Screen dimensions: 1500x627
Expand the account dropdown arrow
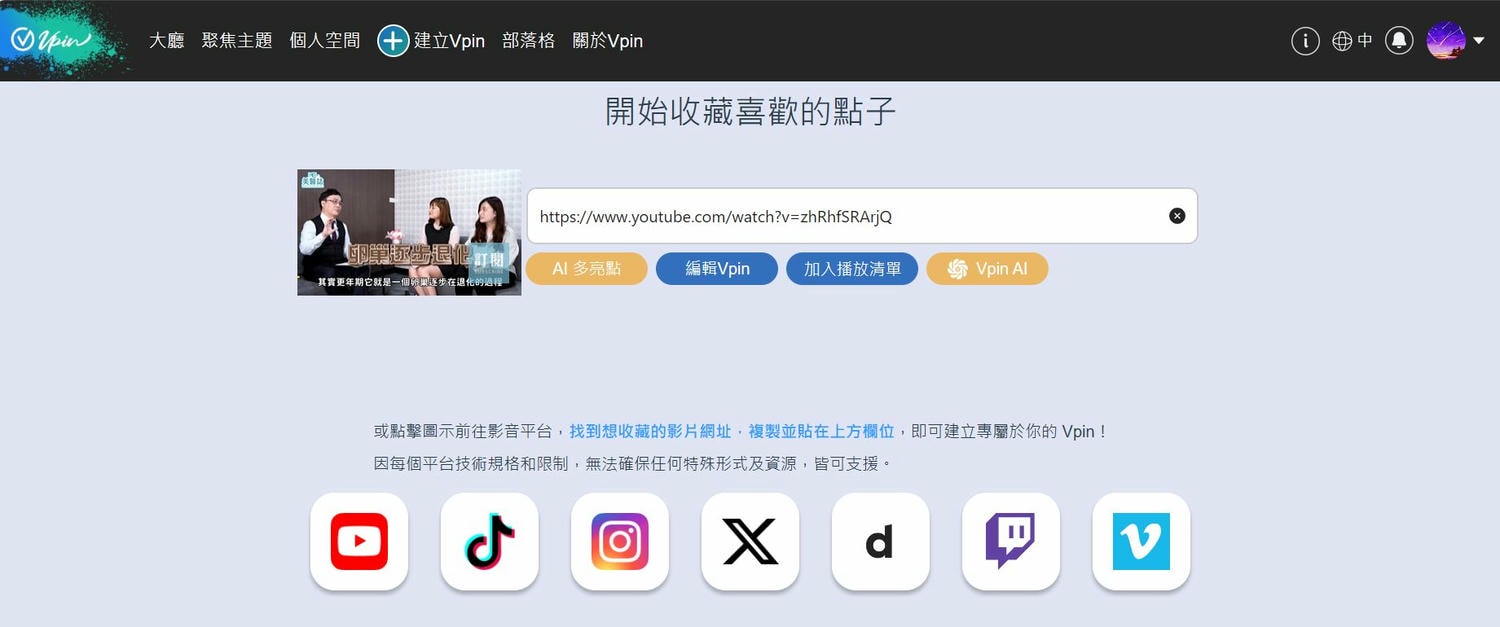pos(1478,42)
